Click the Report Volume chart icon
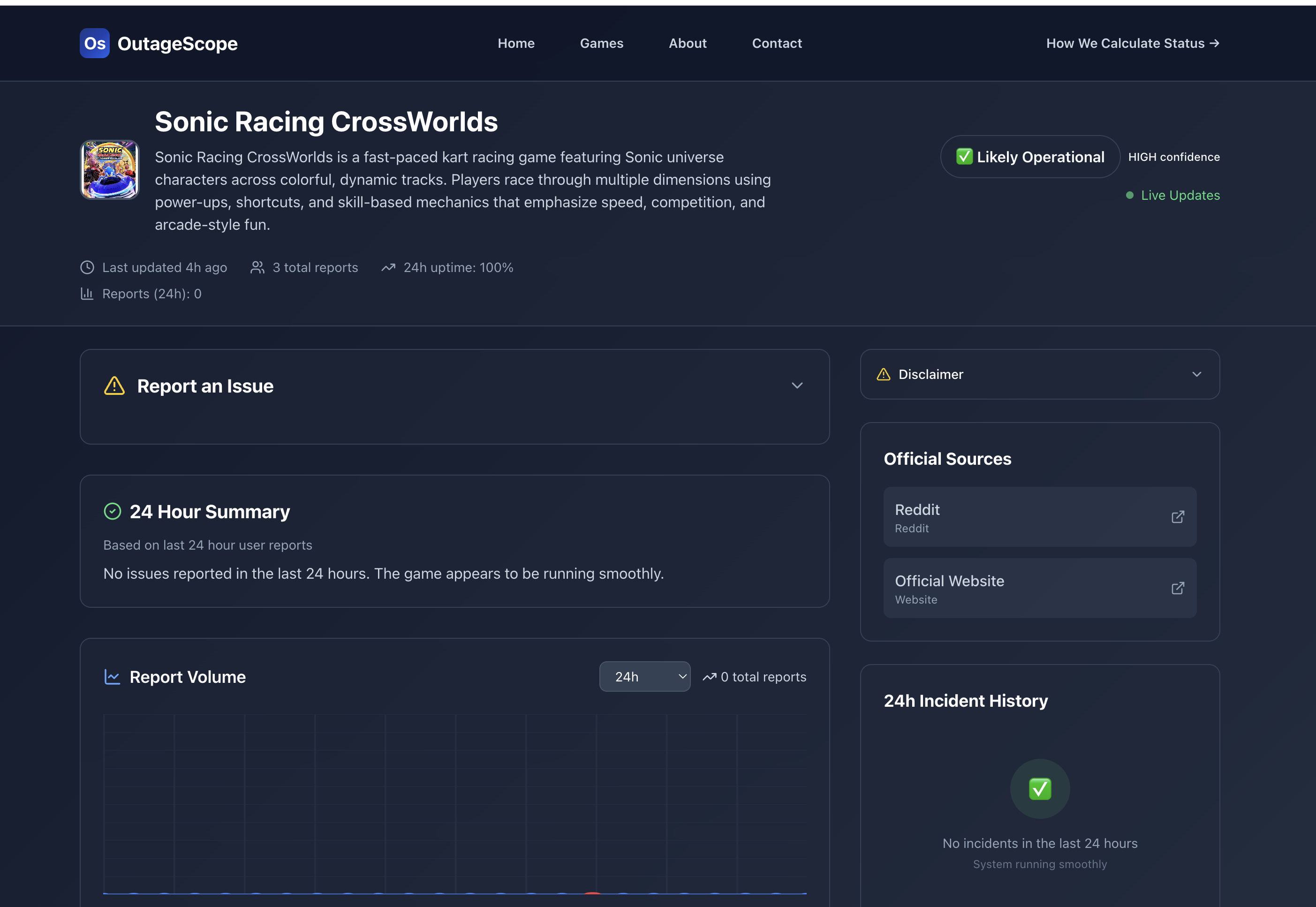1316x907 pixels. tap(112, 677)
